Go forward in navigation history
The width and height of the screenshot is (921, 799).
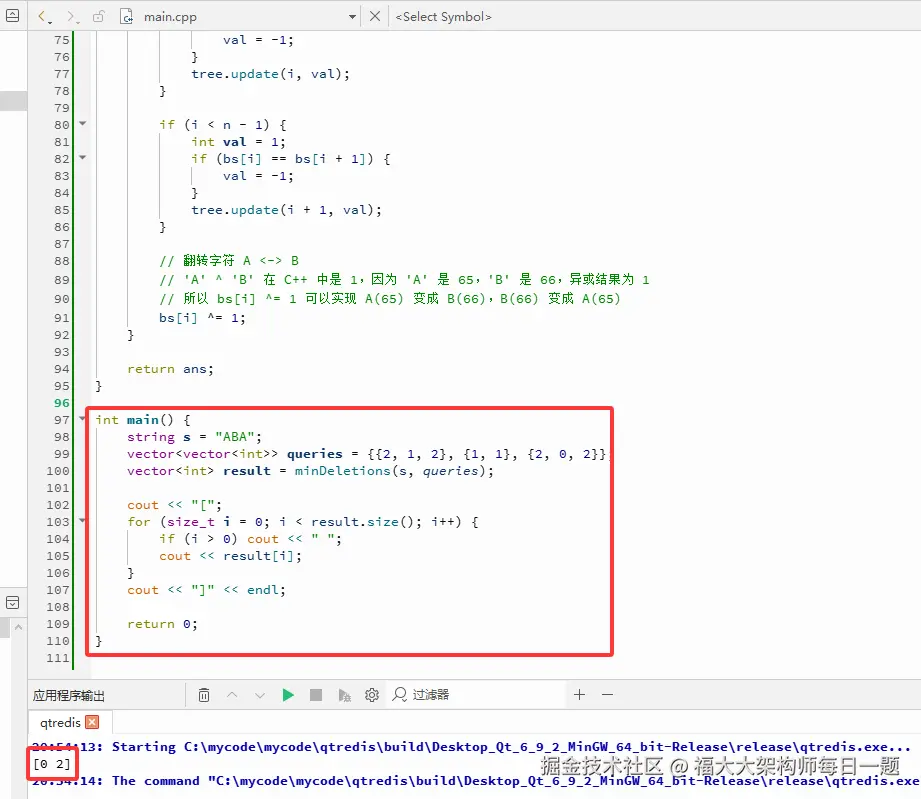(x=72, y=16)
